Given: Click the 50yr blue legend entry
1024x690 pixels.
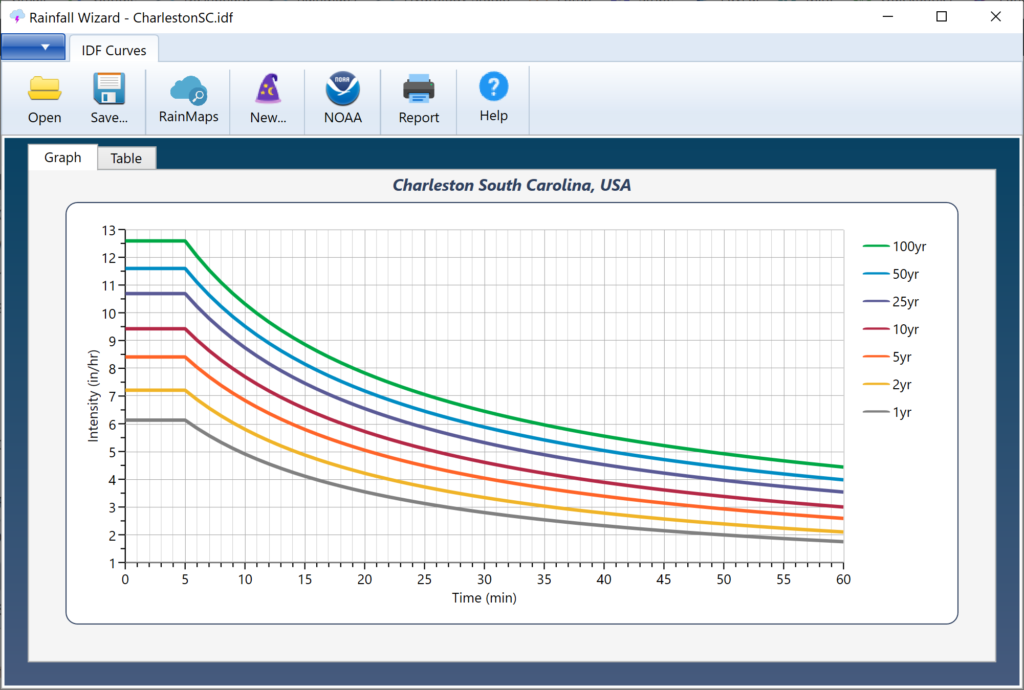Looking at the screenshot, I should point(891,274).
